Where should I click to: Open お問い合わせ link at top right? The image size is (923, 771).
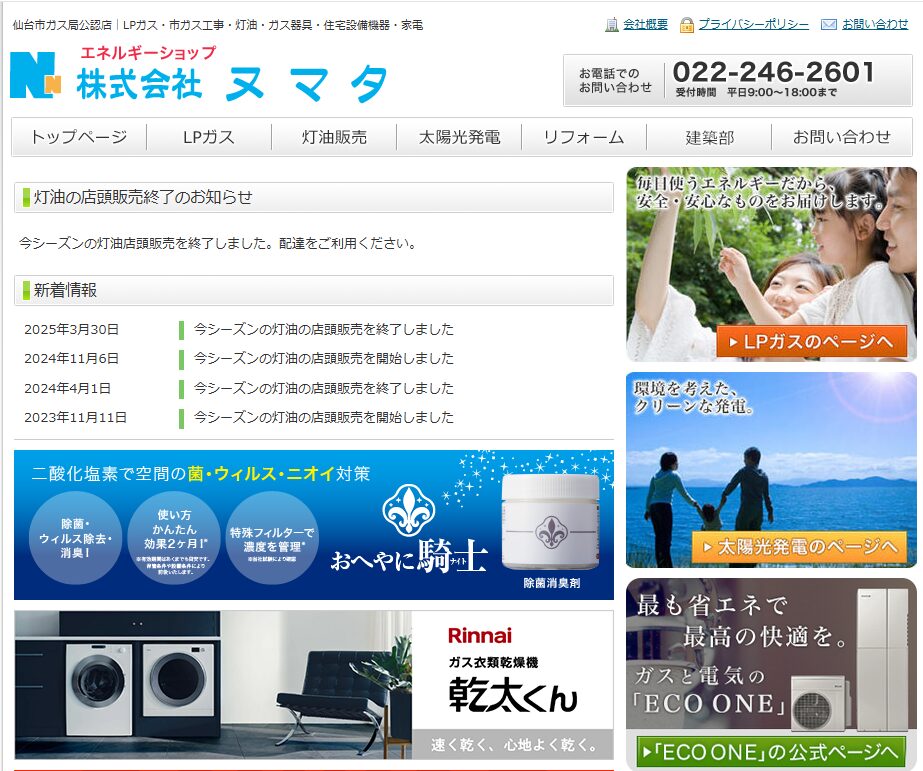(875, 24)
